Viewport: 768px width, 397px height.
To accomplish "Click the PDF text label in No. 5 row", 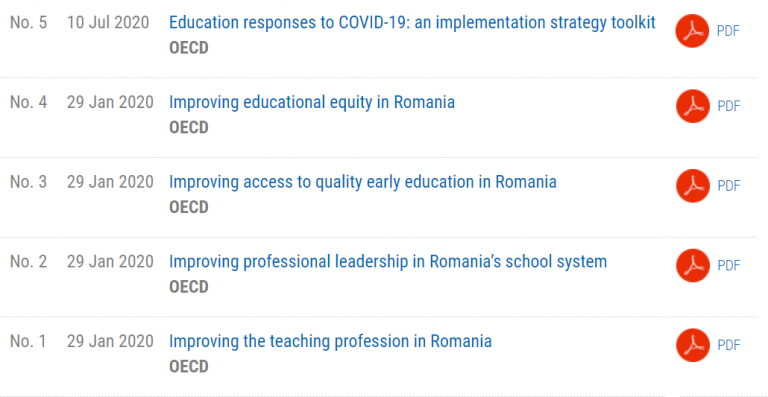I will coord(728,31).
